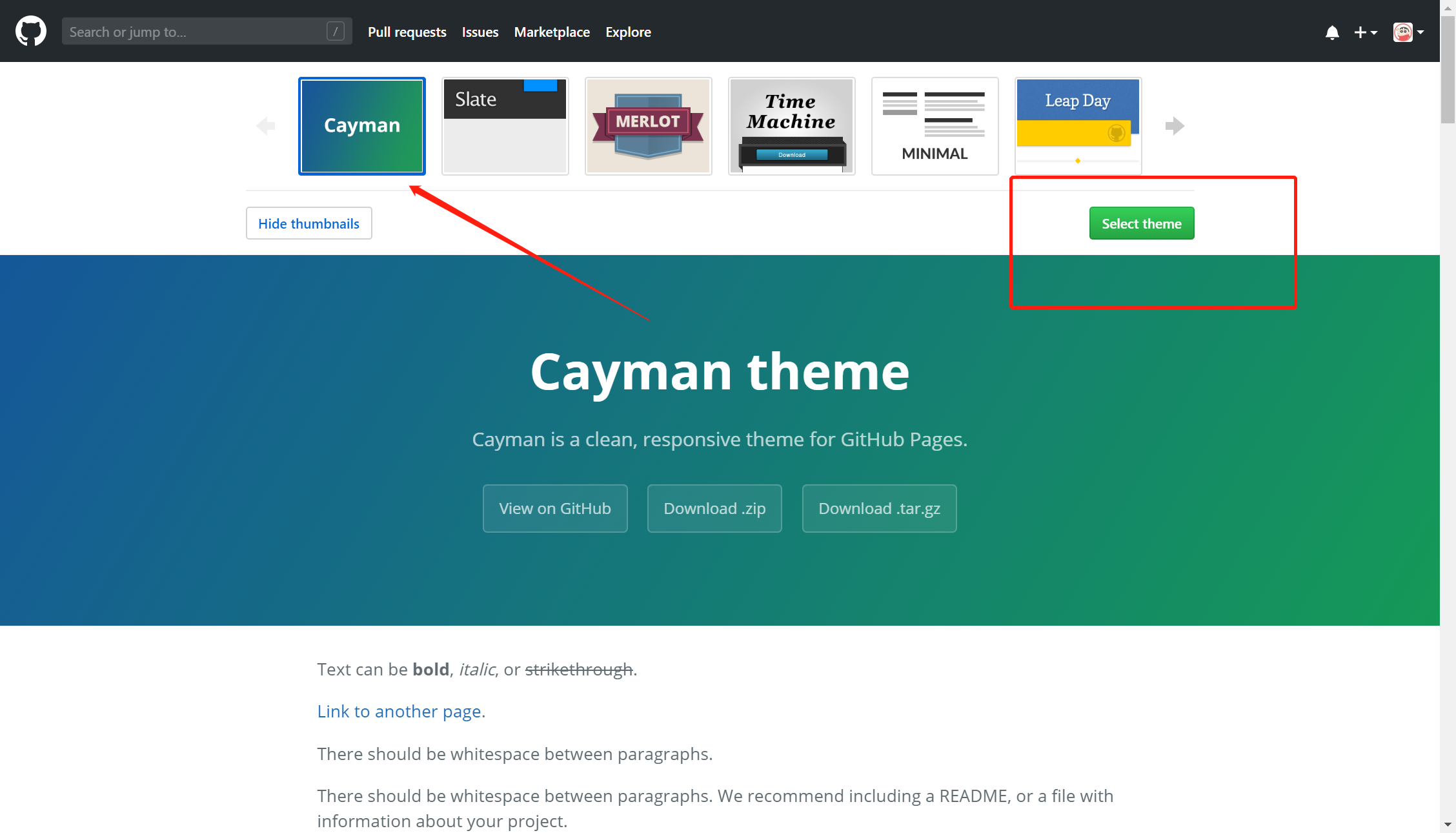Toggle Hide thumbnails button

(308, 223)
